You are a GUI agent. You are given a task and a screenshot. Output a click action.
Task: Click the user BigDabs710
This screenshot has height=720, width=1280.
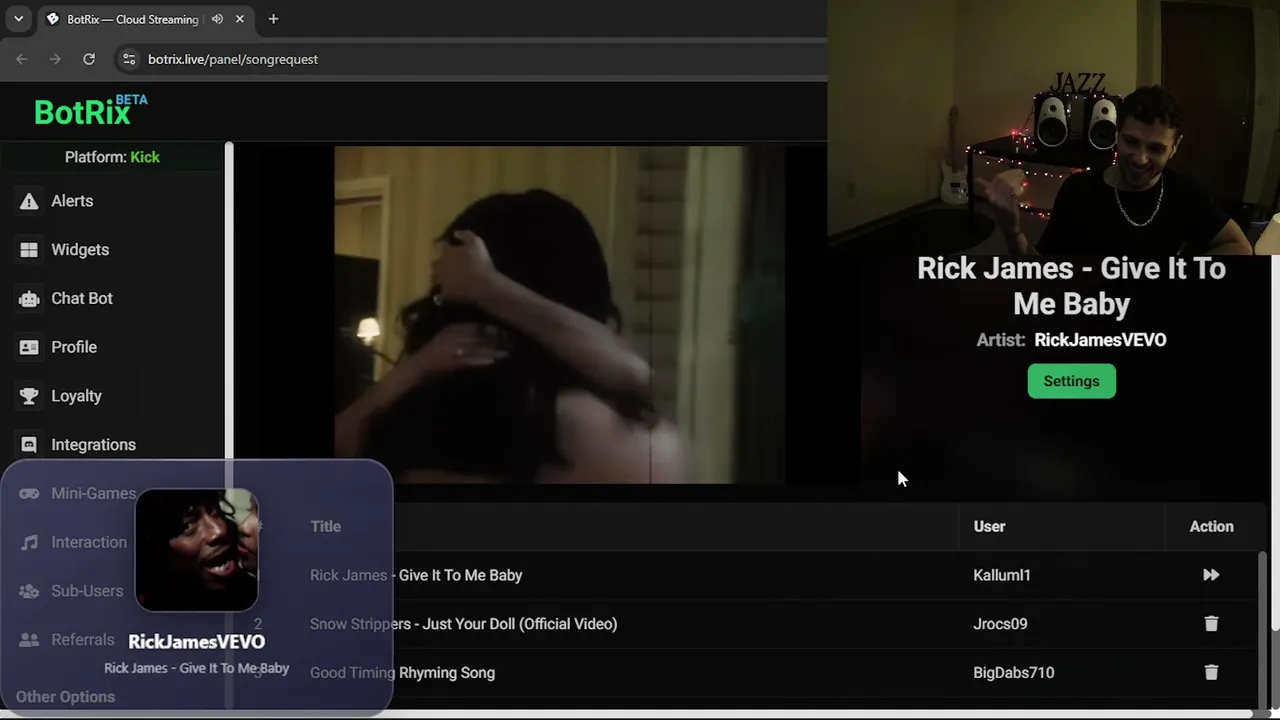1013,673
